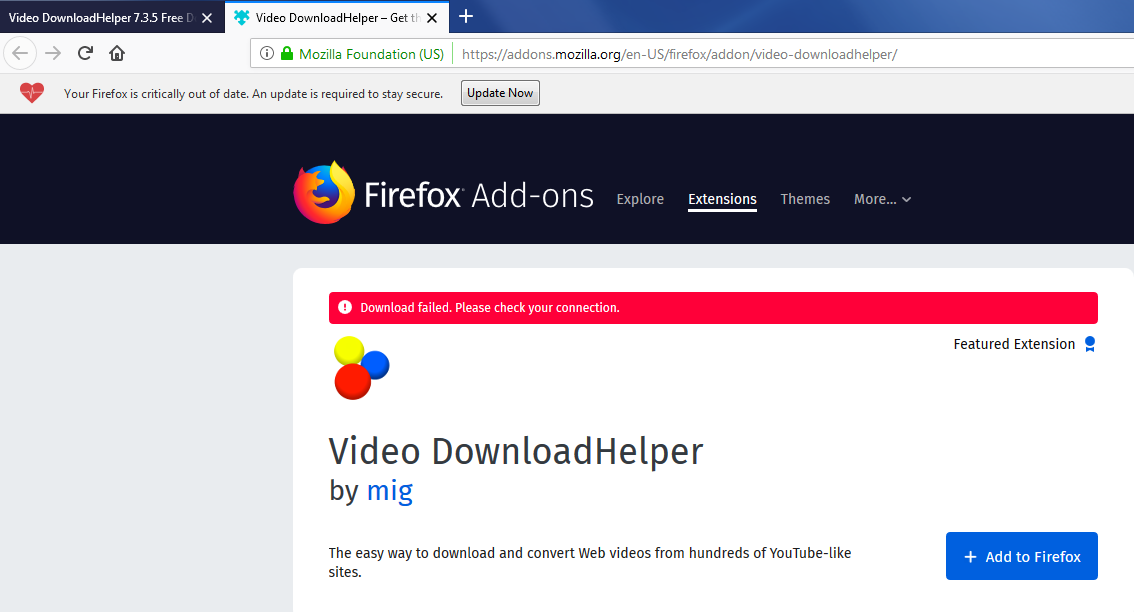Click the Video DownloadHelper title heading

516,451
